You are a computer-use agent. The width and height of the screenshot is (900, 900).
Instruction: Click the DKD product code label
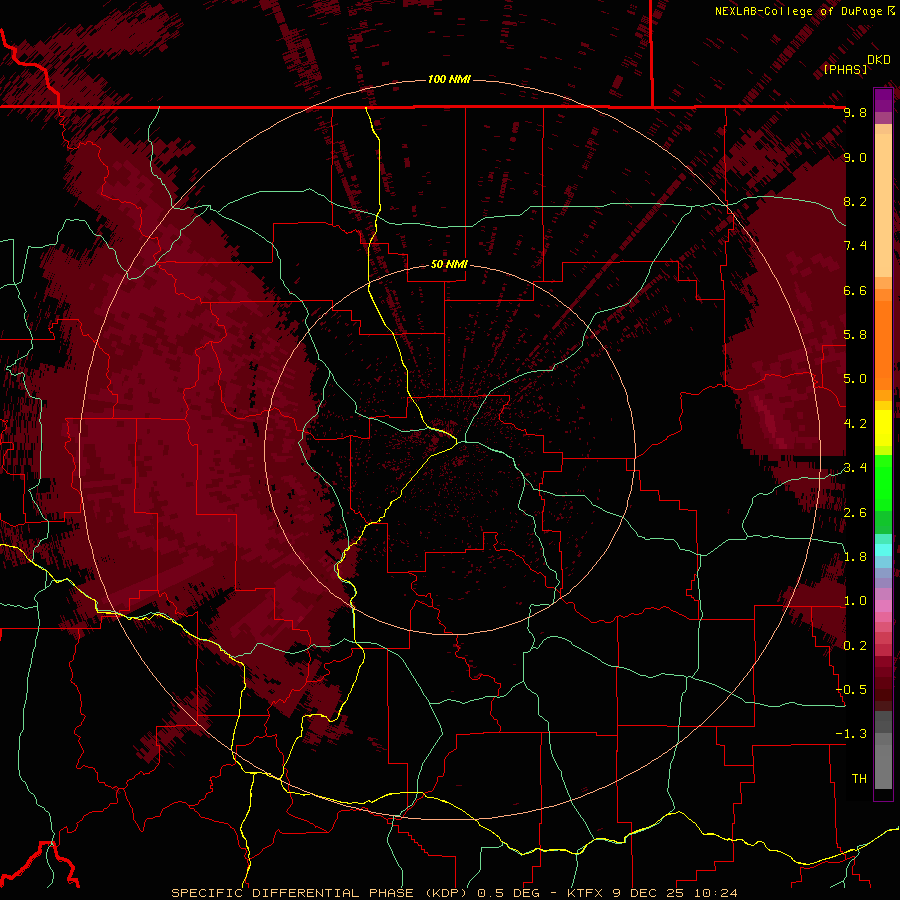pos(879,60)
